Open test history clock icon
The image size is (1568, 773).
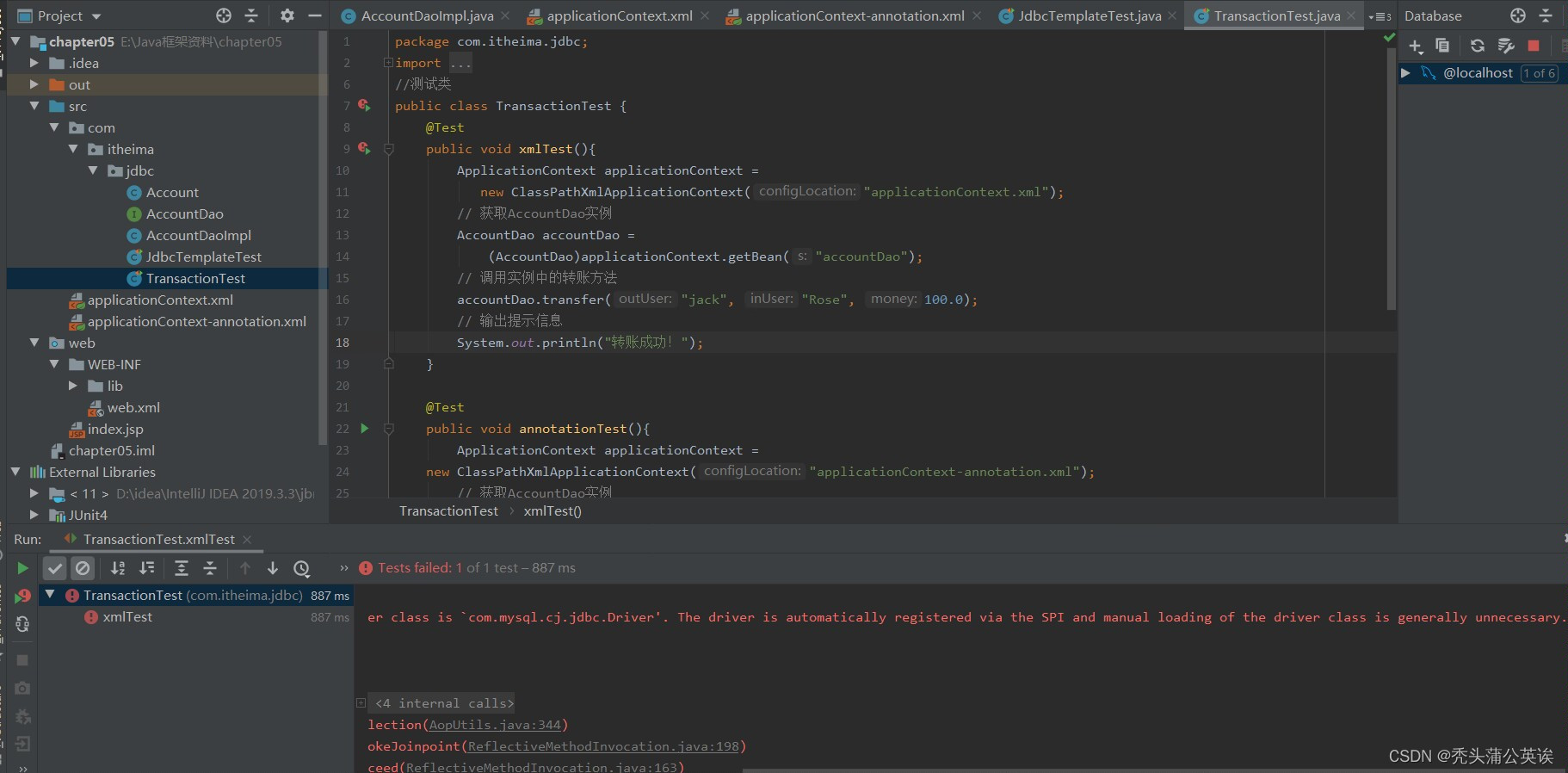coord(301,568)
